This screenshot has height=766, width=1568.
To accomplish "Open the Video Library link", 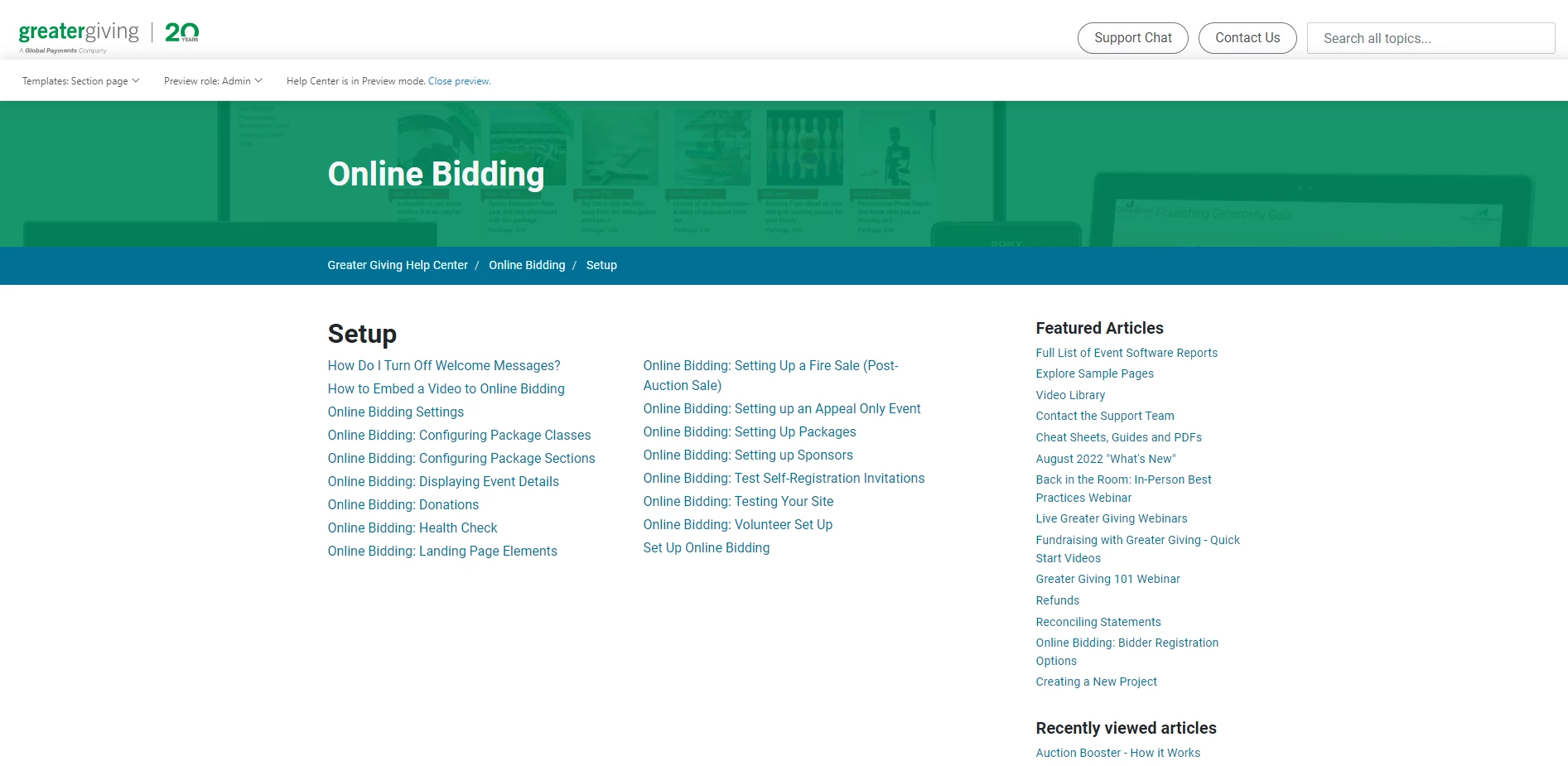I will pos(1070,395).
